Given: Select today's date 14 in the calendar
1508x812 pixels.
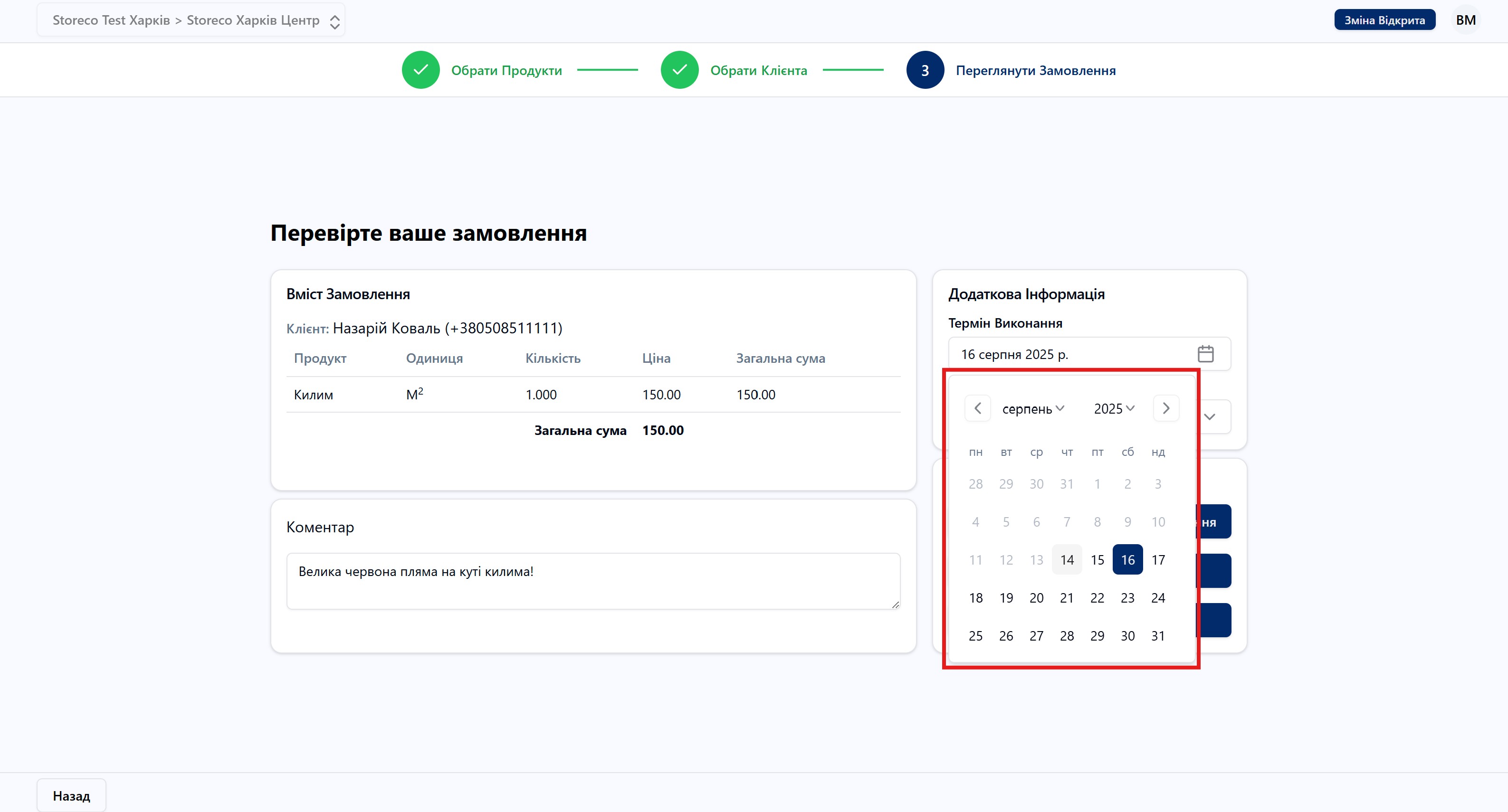Looking at the screenshot, I should (1067, 559).
